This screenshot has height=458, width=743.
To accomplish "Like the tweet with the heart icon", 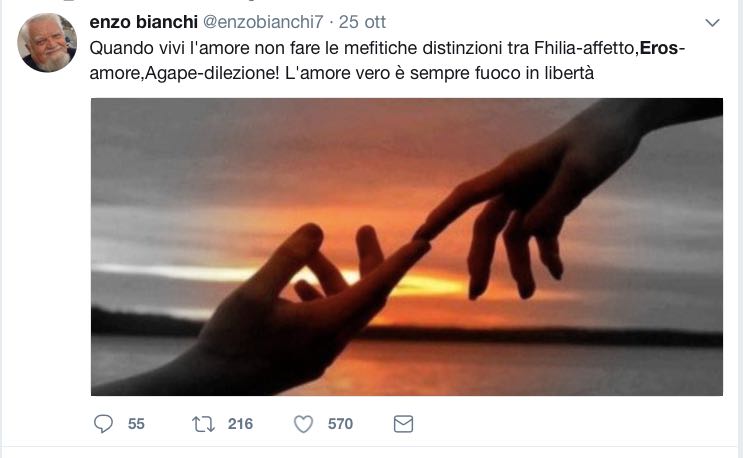I will 303,424.
